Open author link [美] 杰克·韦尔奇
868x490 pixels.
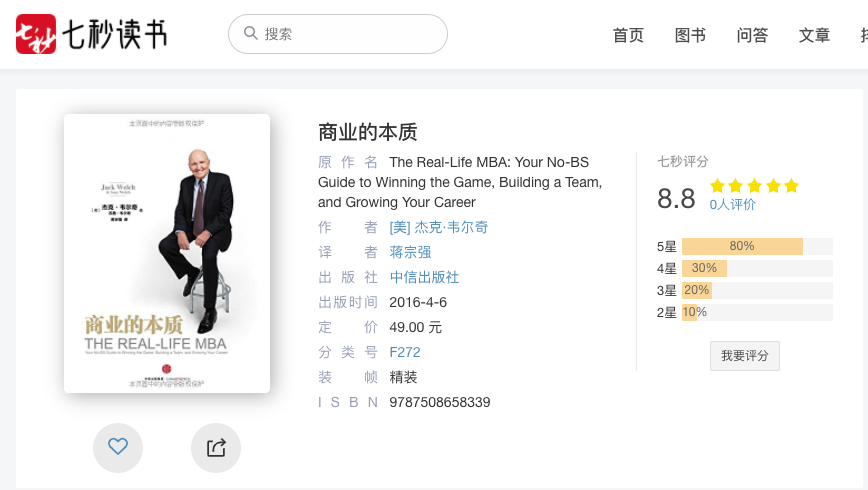(438, 228)
